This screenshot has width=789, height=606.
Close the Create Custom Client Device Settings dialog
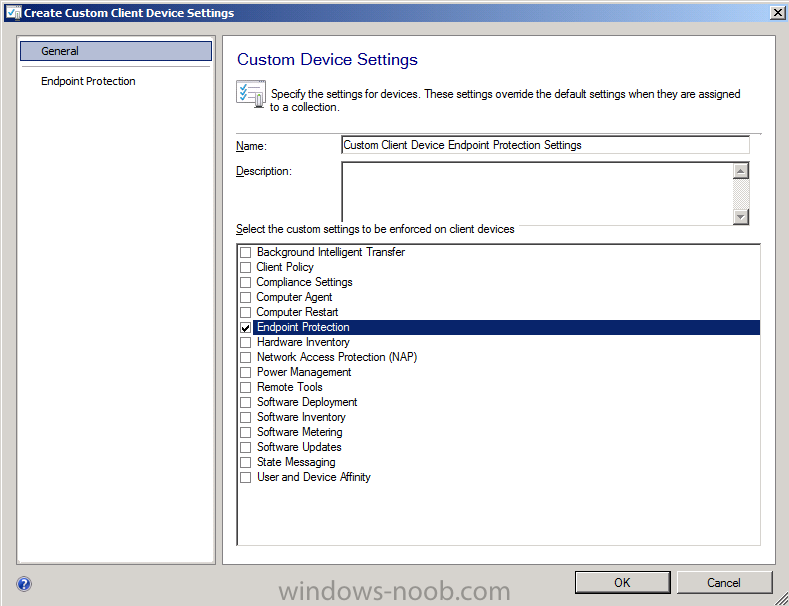point(778,13)
